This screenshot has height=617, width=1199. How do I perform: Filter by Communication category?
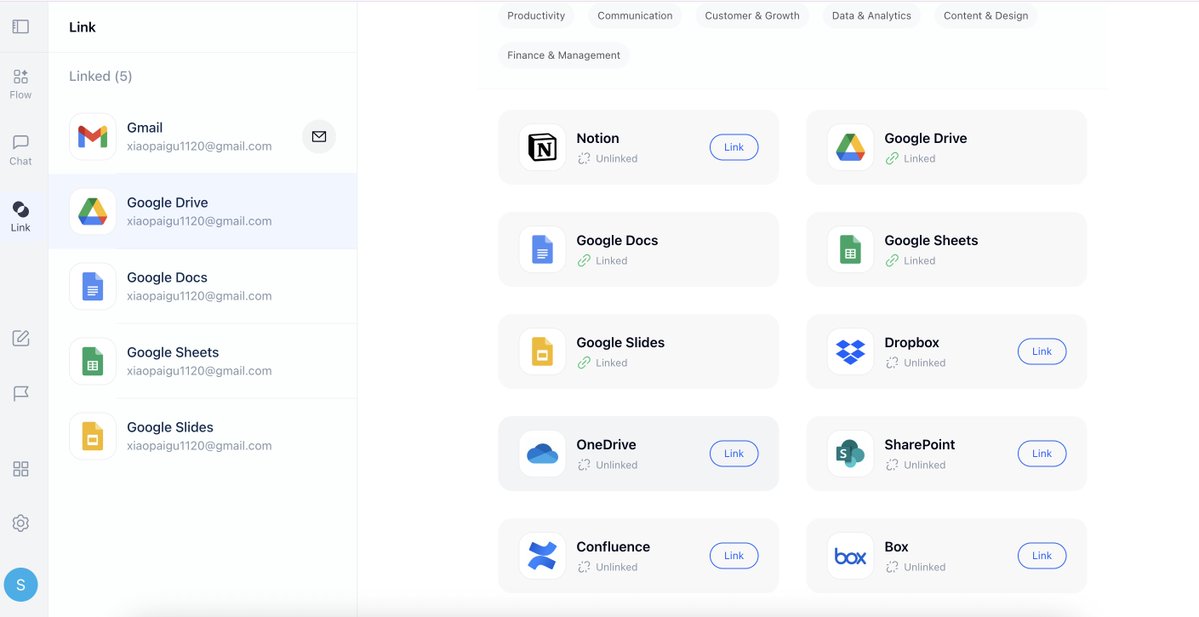635,15
